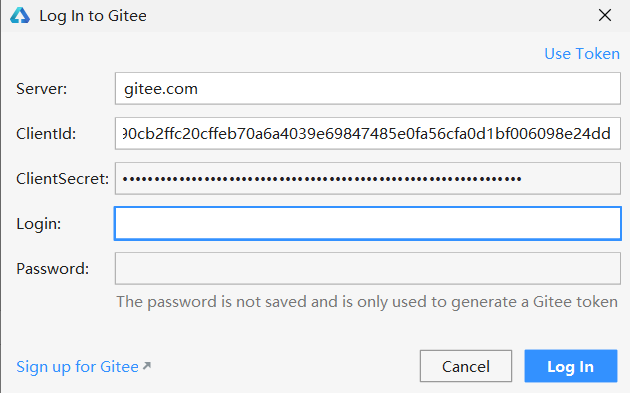
Task: Click the Login: label
Action: point(39,224)
